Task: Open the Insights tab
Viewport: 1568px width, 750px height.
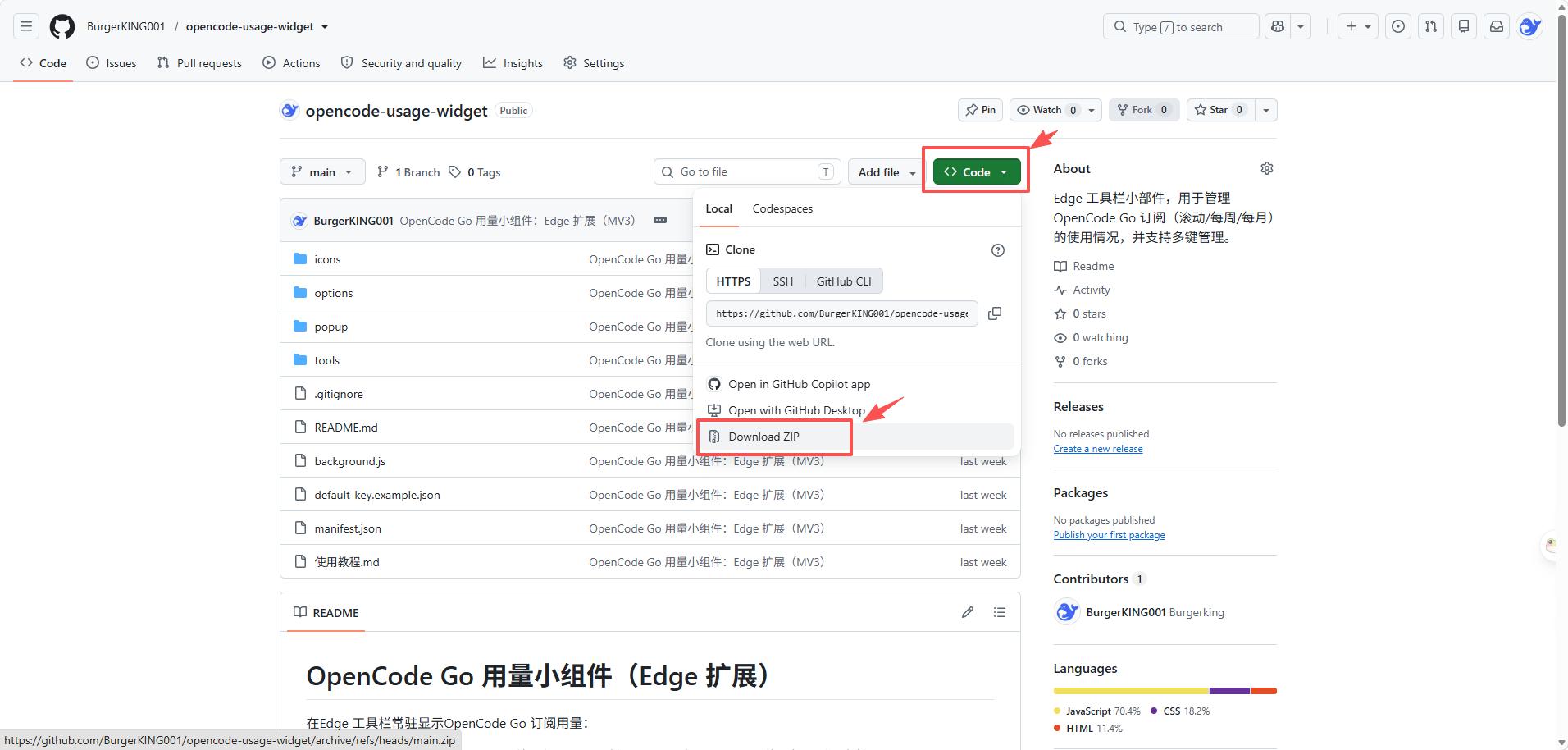Action: (x=513, y=63)
